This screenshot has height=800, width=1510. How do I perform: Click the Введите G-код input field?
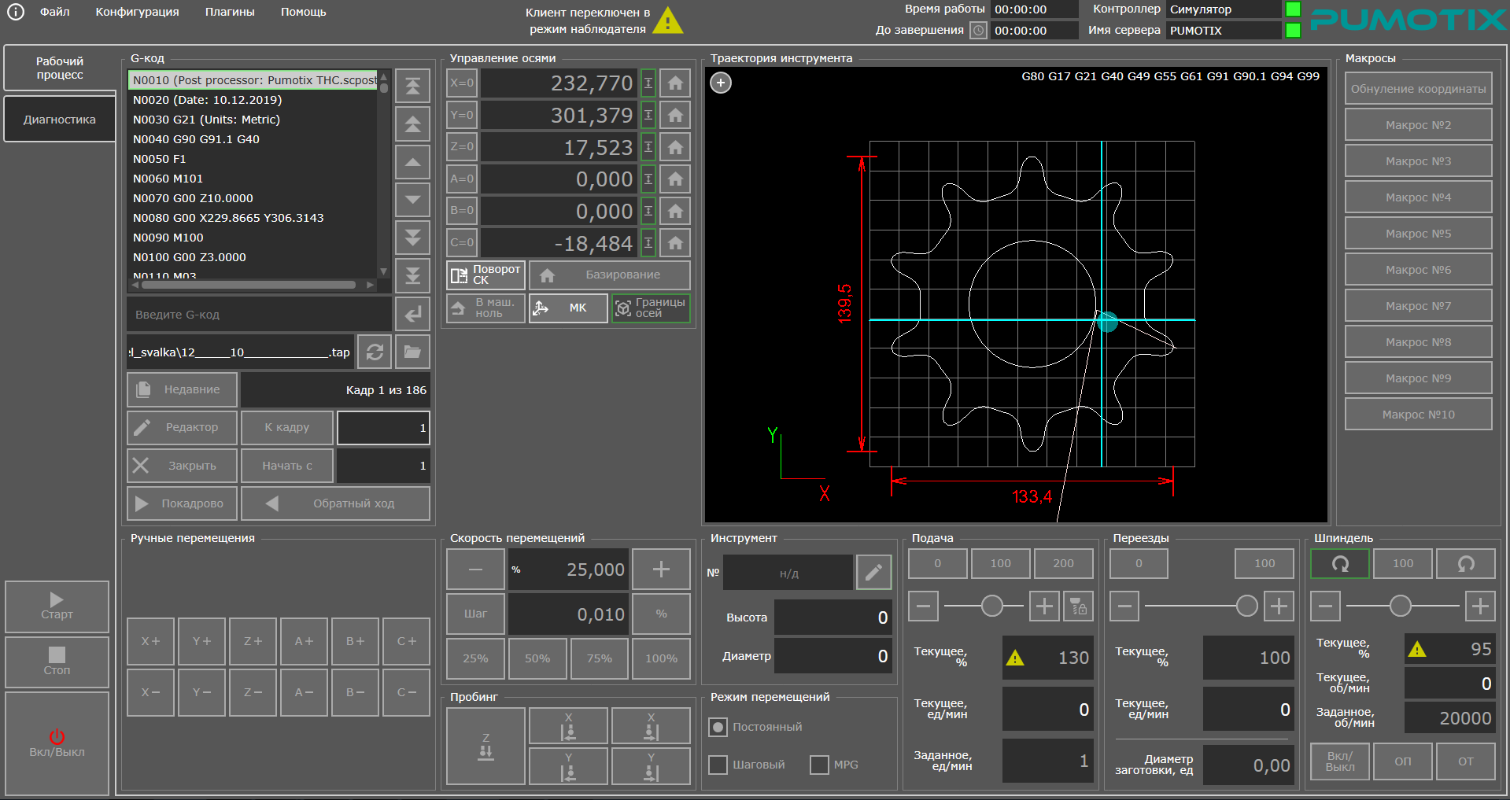point(259,314)
